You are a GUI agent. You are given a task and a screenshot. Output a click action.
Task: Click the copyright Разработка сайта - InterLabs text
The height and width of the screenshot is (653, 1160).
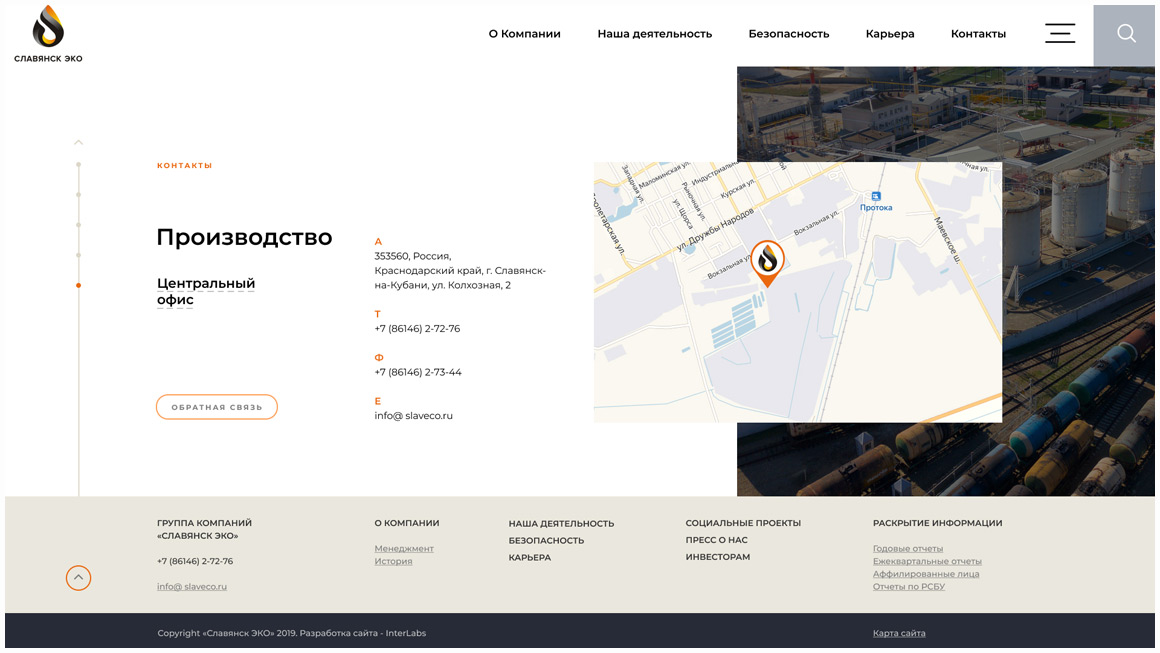362,633
